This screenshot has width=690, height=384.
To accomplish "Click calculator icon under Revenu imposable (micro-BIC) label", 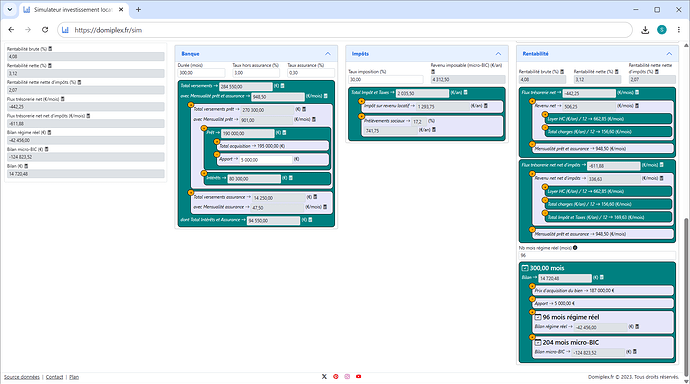I will [x=433, y=71].
